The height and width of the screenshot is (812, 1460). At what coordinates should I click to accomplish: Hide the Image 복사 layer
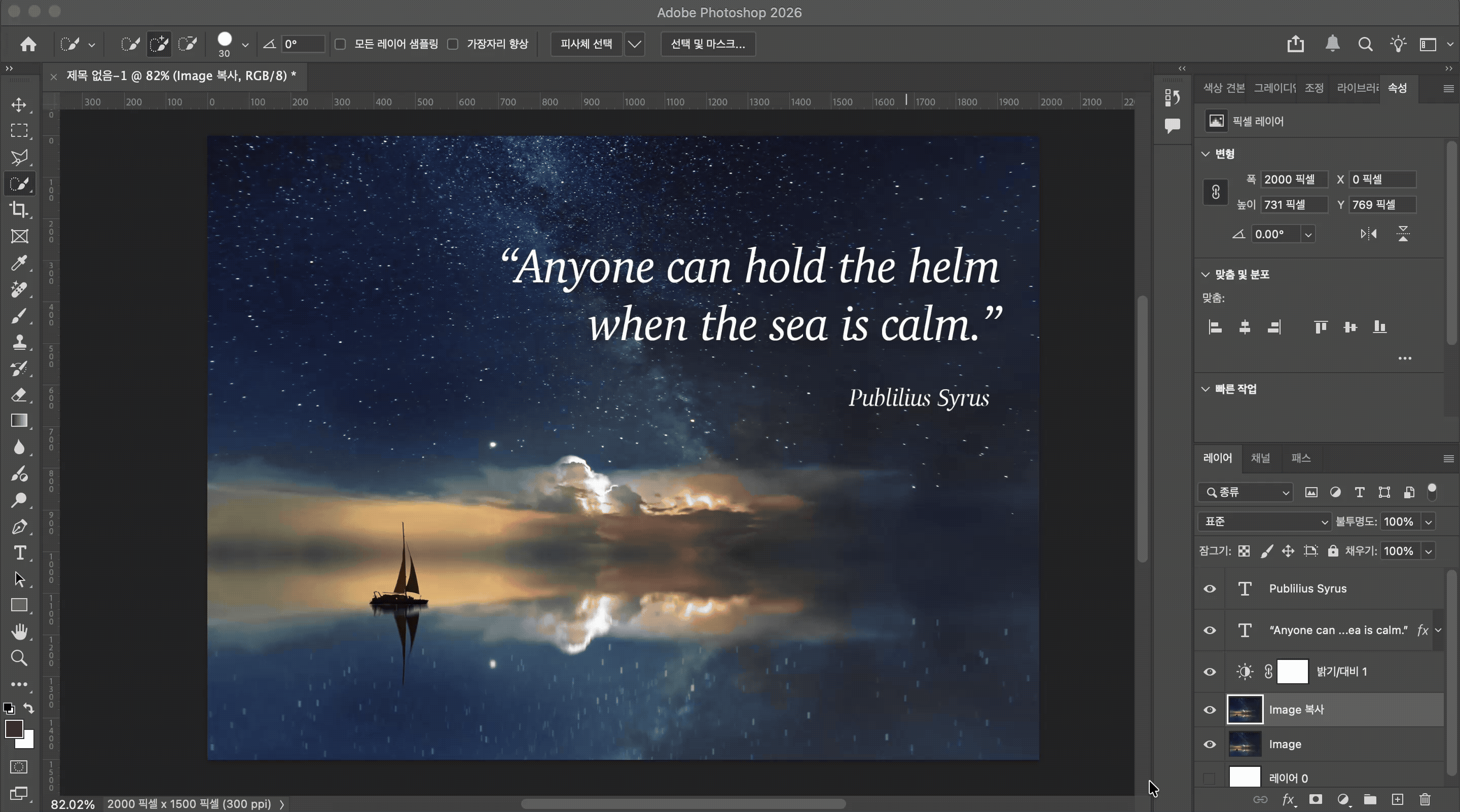point(1210,710)
